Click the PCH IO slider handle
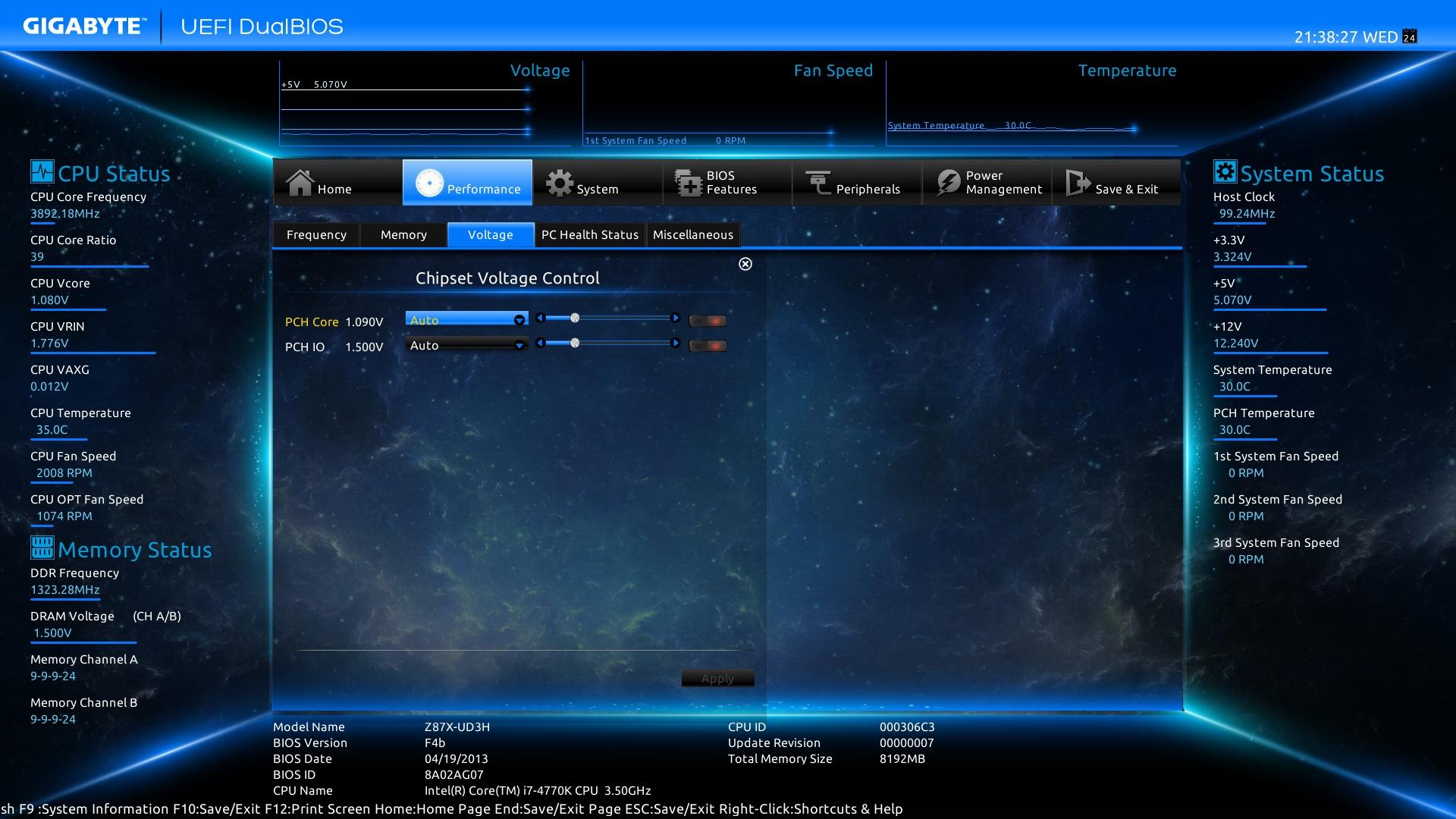The width and height of the screenshot is (1456, 819). [x=575, y=343]
